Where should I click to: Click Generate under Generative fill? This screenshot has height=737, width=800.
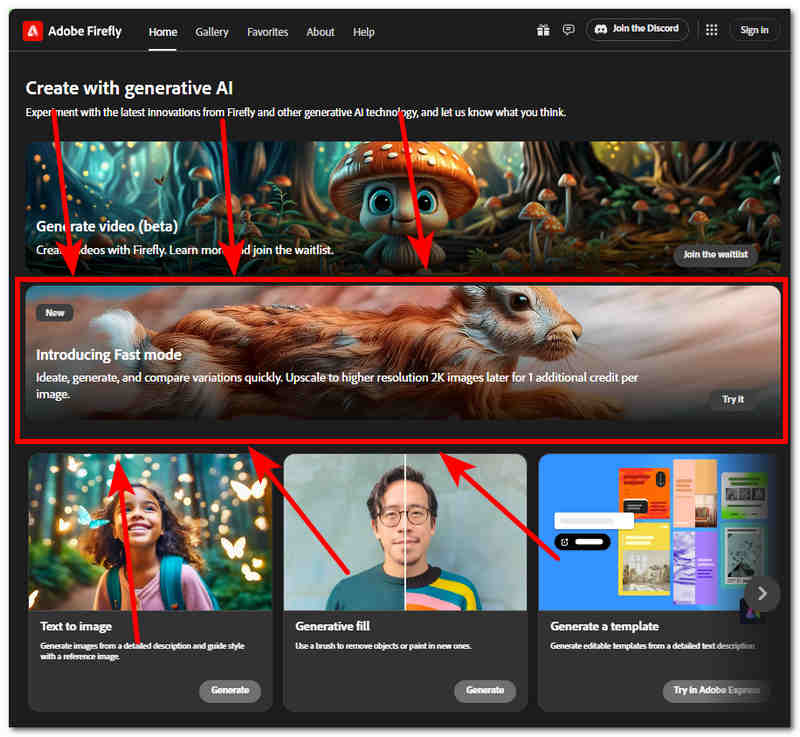[485, 690]
